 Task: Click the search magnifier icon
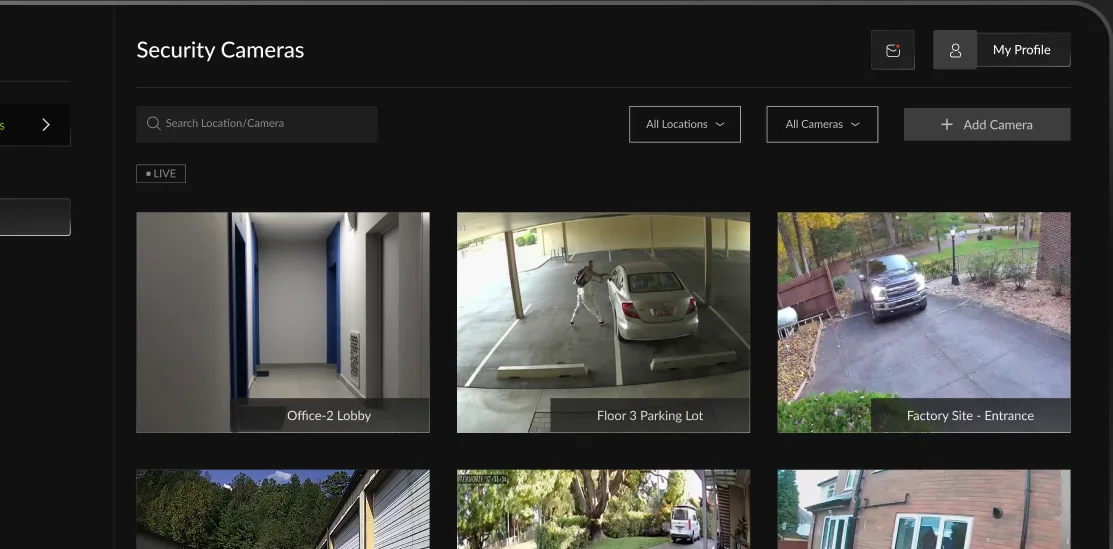(153, 124)
